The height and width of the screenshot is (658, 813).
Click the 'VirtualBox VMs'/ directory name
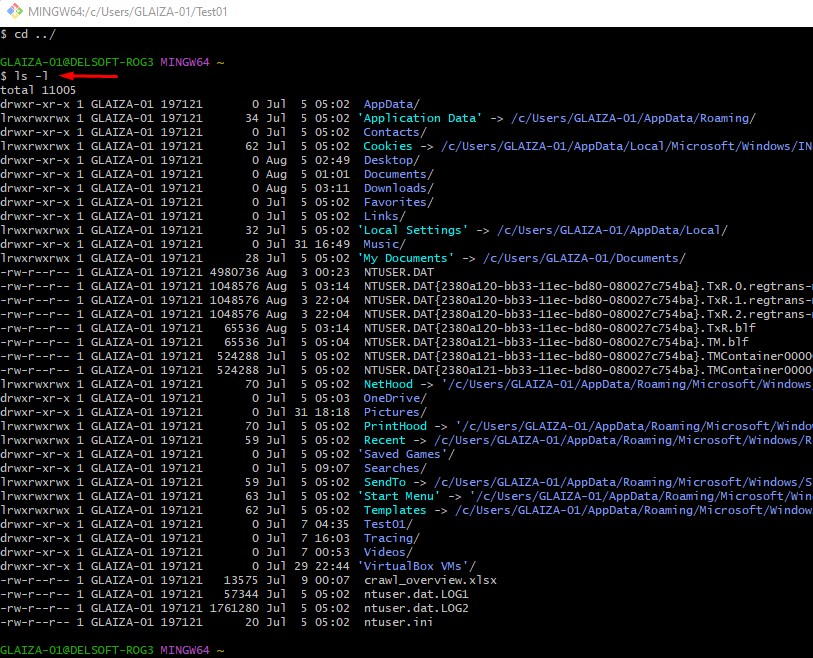pyautogui.click(x=418, y=566)
